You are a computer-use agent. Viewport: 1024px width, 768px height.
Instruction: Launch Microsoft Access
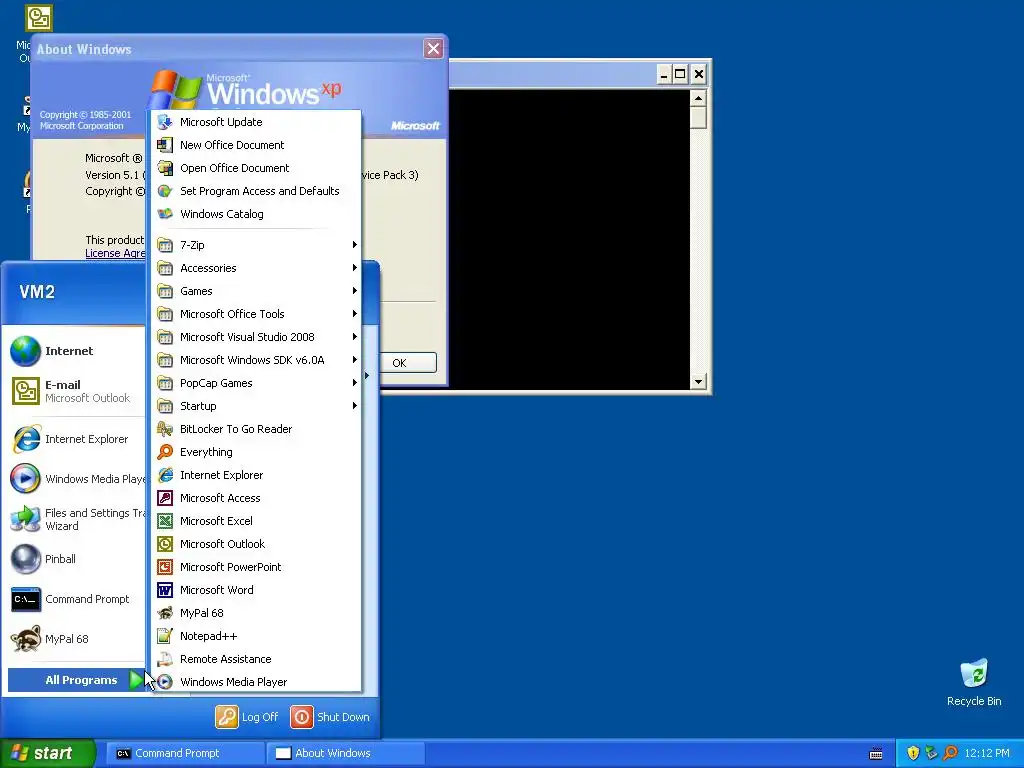pyautogui.click(x=257, y=498)
